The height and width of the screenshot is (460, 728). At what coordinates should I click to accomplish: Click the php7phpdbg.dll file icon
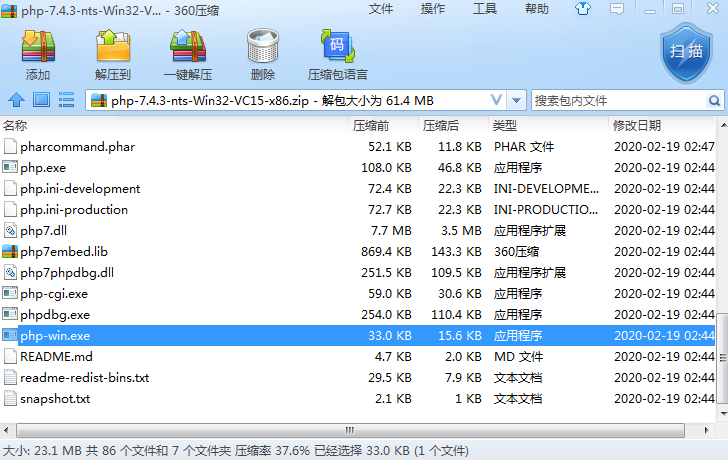pos(10,272)
